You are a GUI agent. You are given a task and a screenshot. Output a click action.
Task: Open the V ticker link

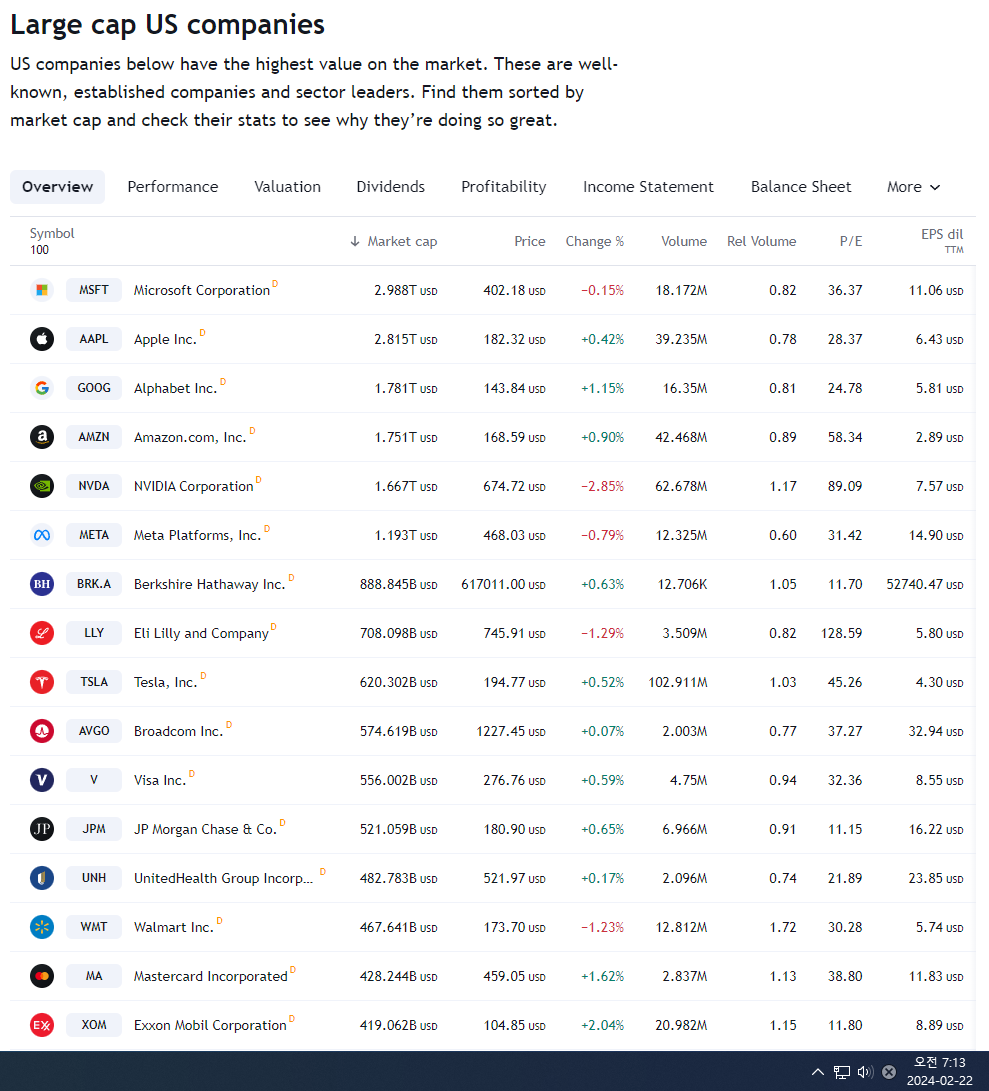[94, 780]
